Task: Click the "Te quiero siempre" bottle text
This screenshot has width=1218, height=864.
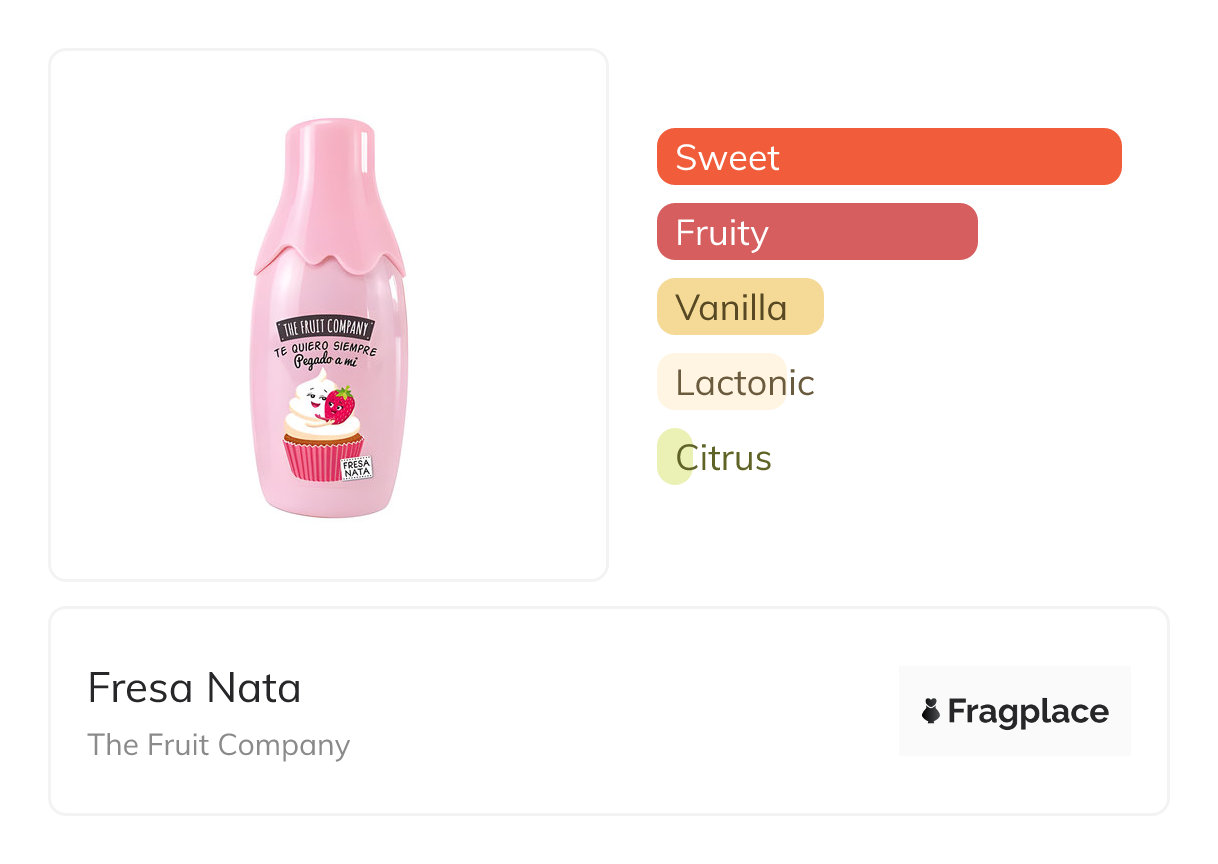Action: click(x=326, y=347)
